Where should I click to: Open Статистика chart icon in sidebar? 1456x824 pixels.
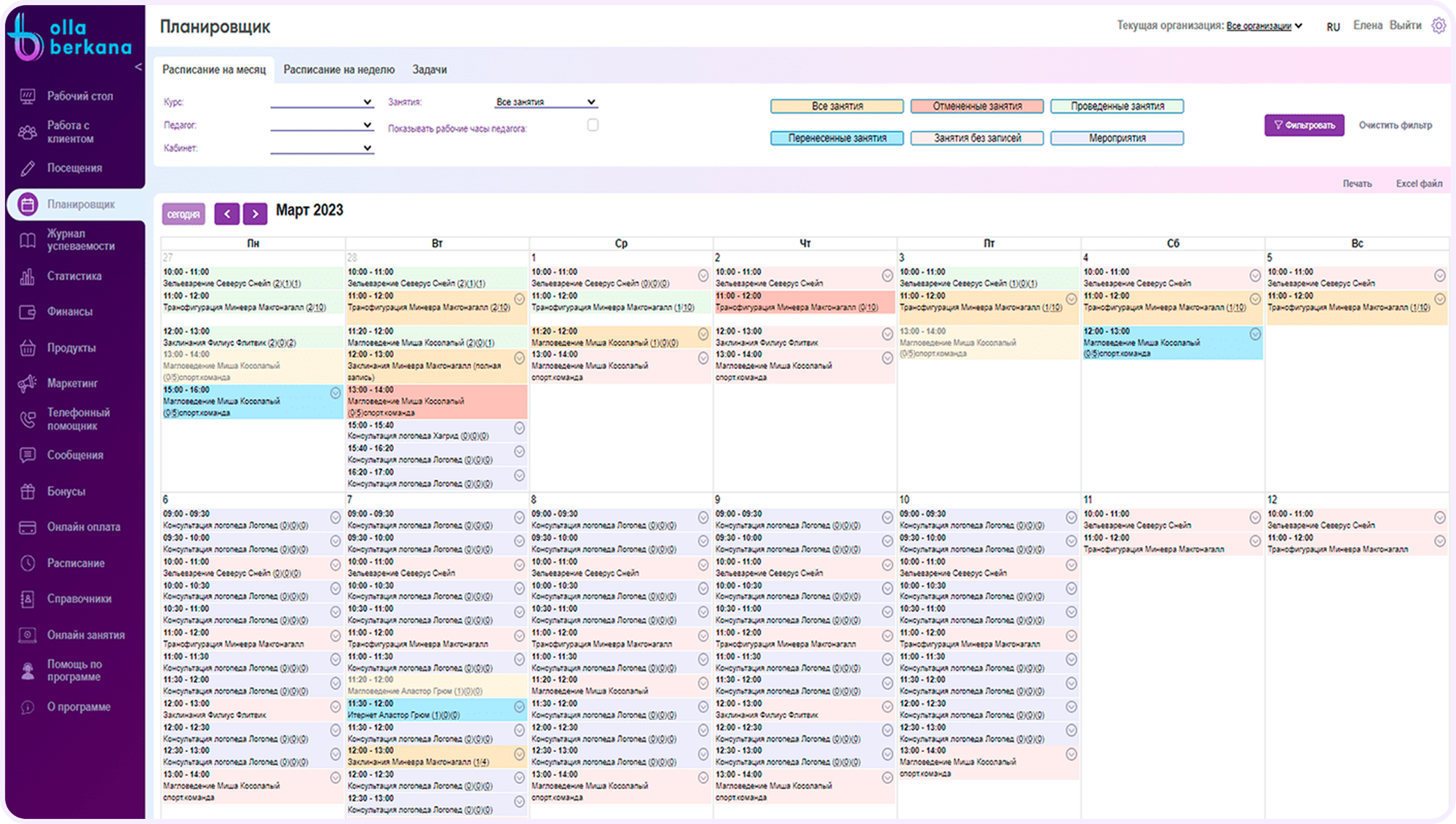pyautogui.click(x=28, y=276)
